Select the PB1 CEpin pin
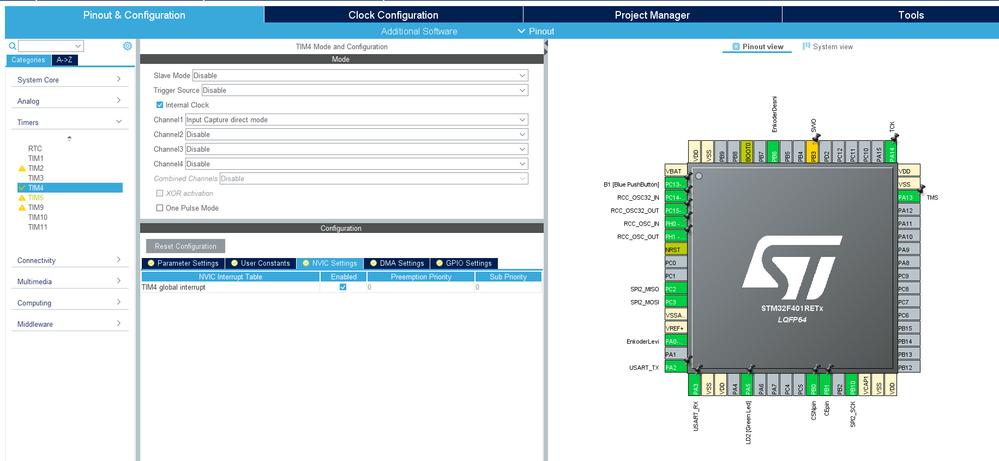999x461 pixels. 826,385
